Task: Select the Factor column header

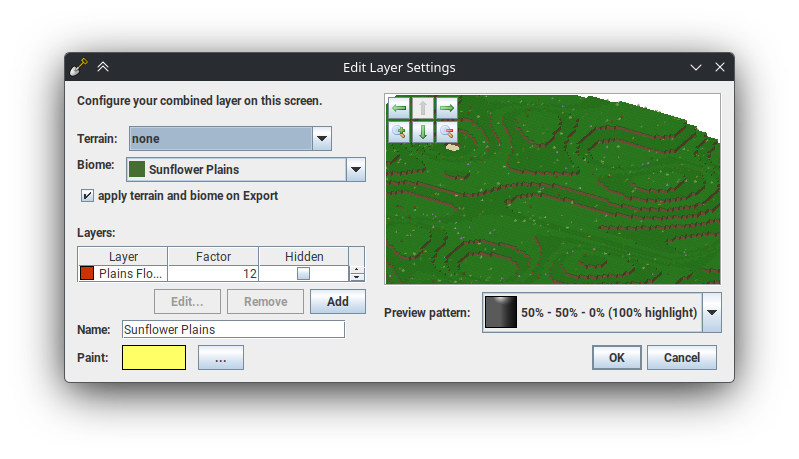Action: click(213, 257)
